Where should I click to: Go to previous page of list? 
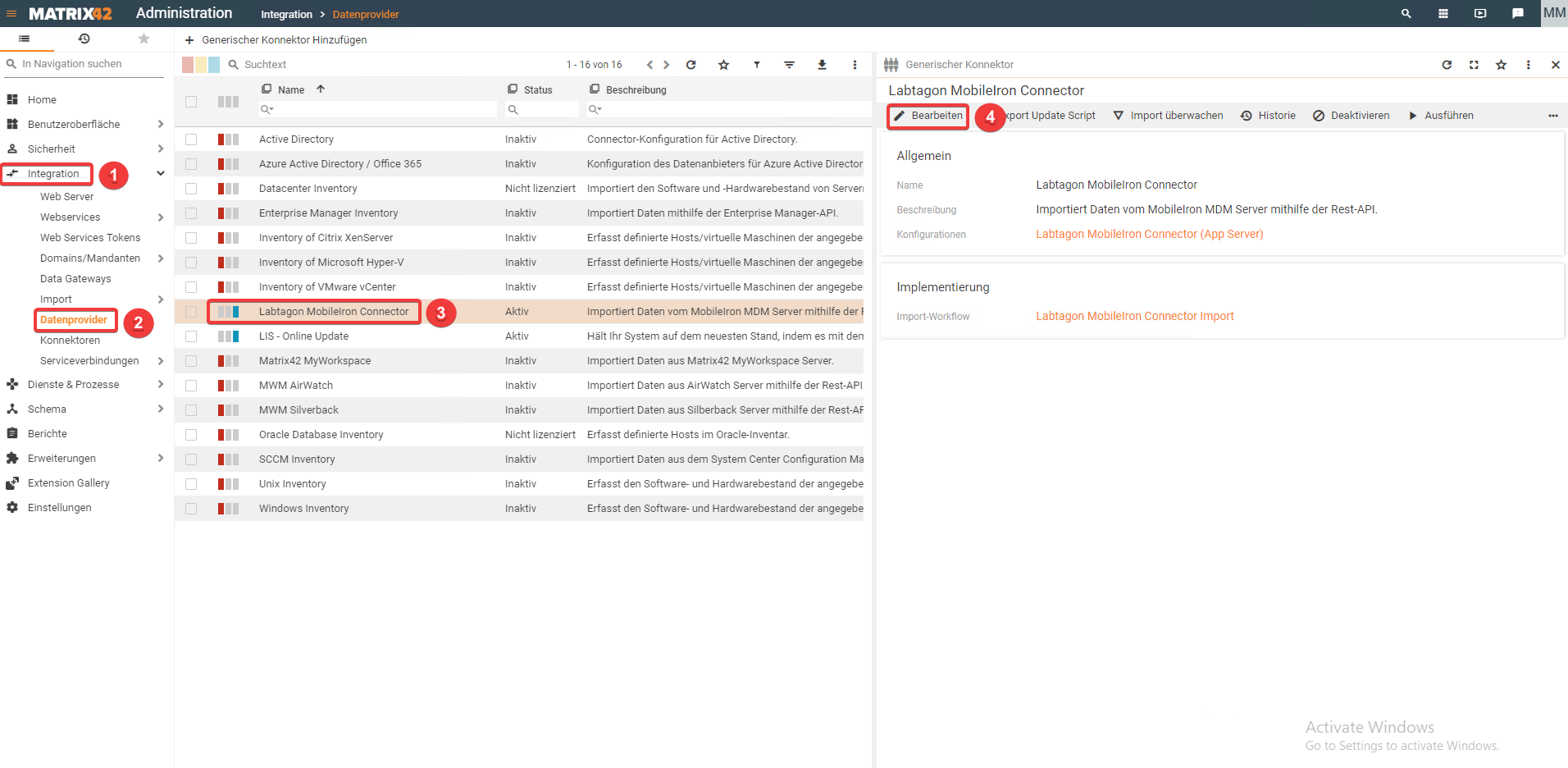(x=650, y=65)
